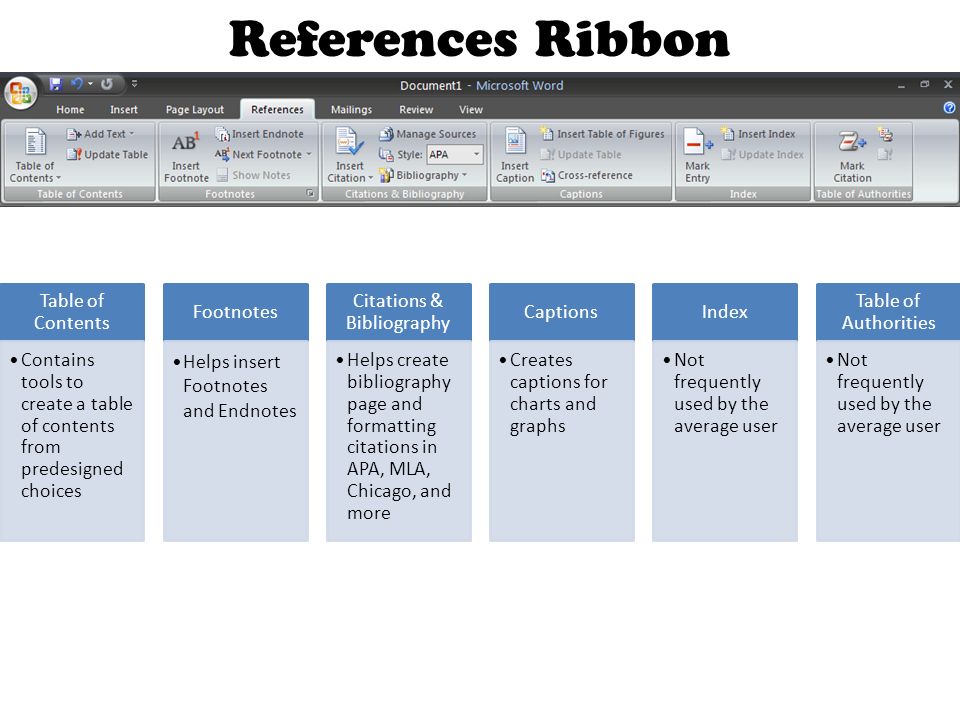The width and height of the screenshot is (960, 720).
Task: Minimize the Word window
Action: click(x=901, y=85)
